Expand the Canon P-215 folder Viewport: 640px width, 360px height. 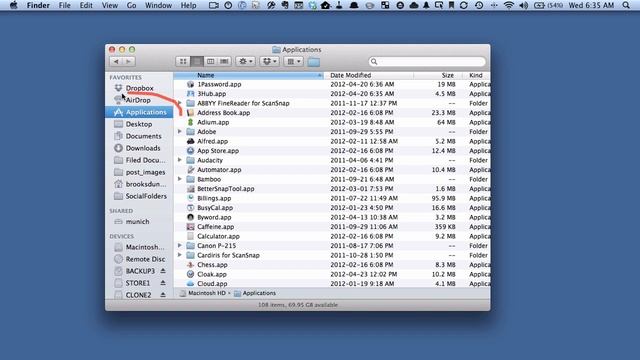tap(180, 245)
